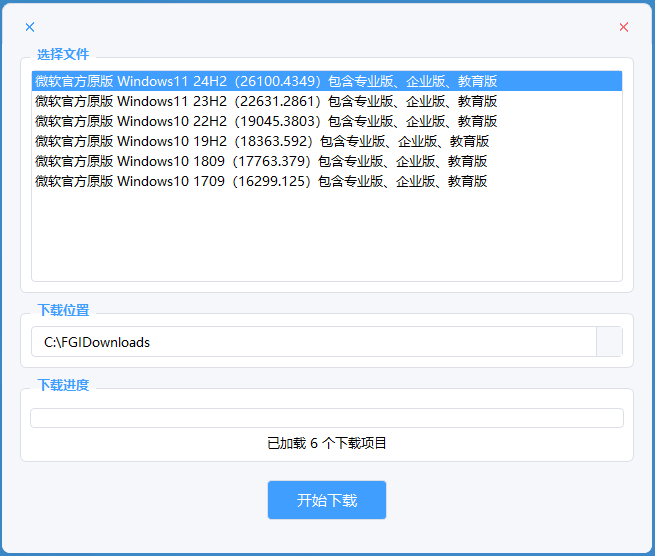Click the blue X icon at top-left

(x=30, y=27)
